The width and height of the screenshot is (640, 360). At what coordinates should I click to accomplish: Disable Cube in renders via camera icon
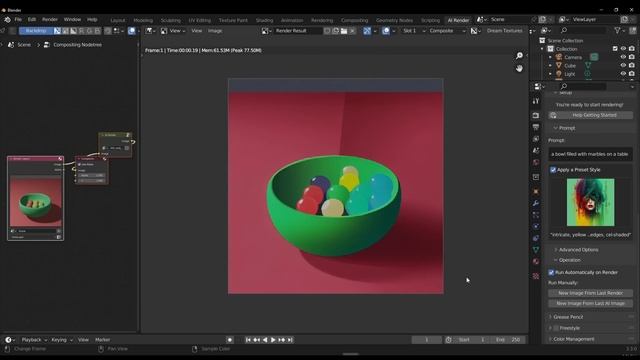coord(632,65)
